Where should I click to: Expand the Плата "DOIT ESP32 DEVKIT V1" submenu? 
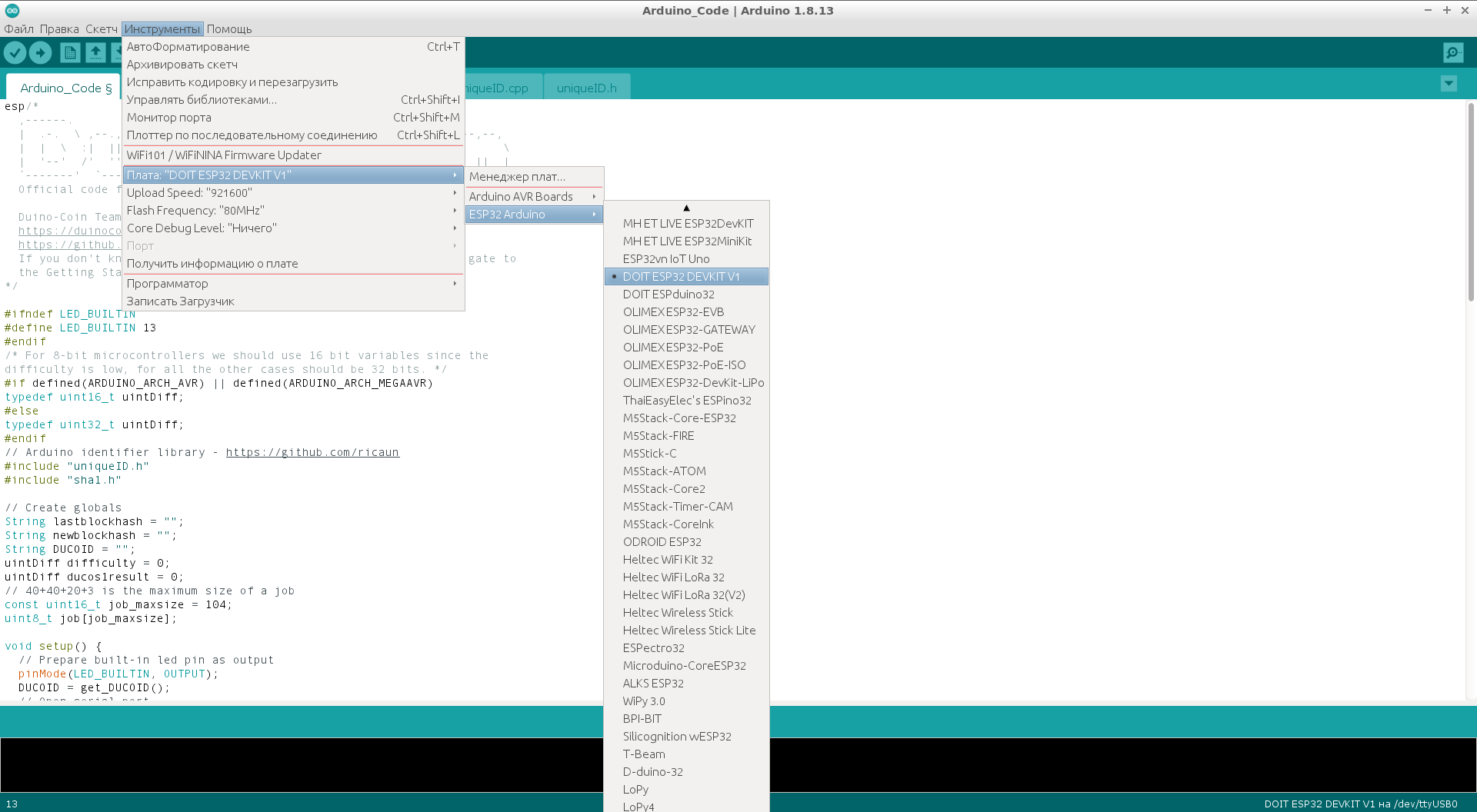pyautogui.click(x=293, y=175)
